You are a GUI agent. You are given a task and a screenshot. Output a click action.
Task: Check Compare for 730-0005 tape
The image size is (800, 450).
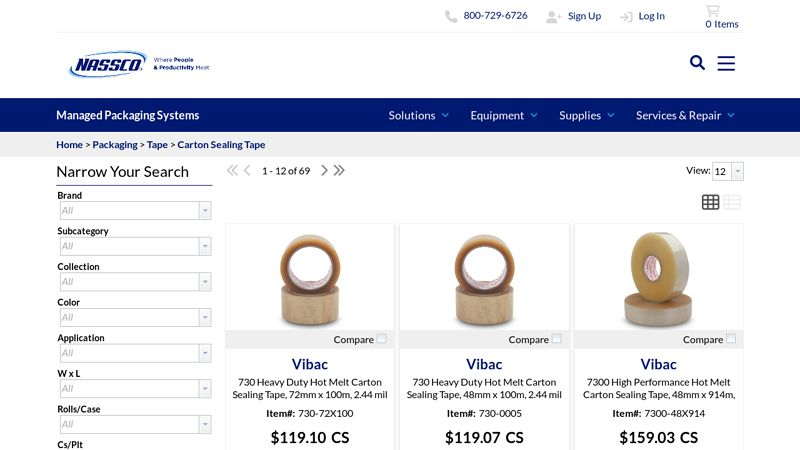click(x=556, y=339)
